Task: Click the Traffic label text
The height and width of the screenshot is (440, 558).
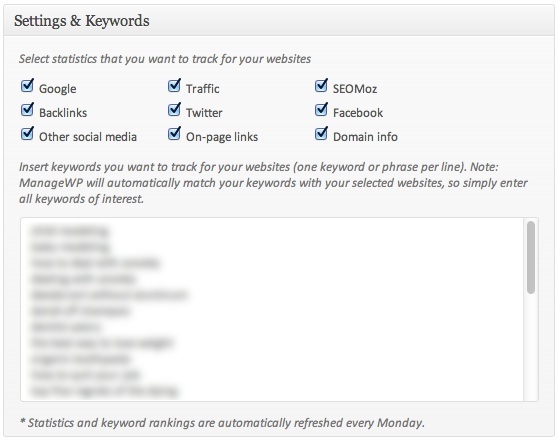Action: pos(202,89)
